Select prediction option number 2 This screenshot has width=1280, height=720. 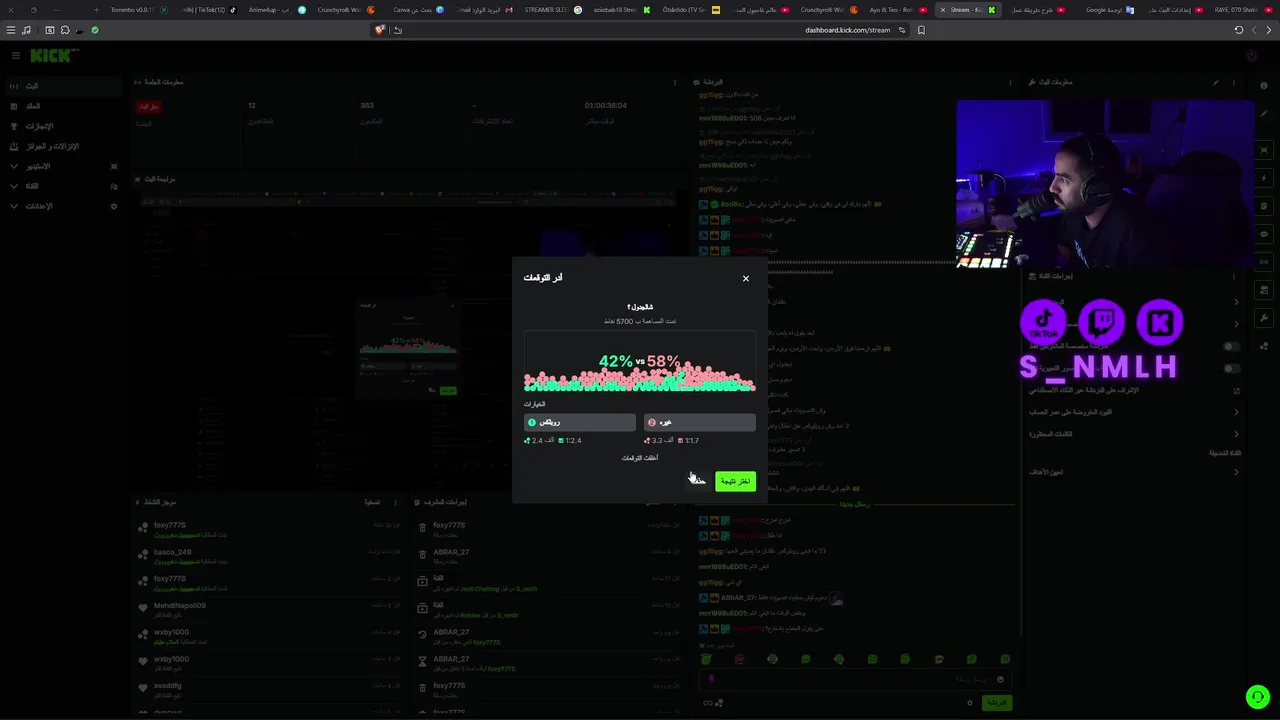point(700,422)
